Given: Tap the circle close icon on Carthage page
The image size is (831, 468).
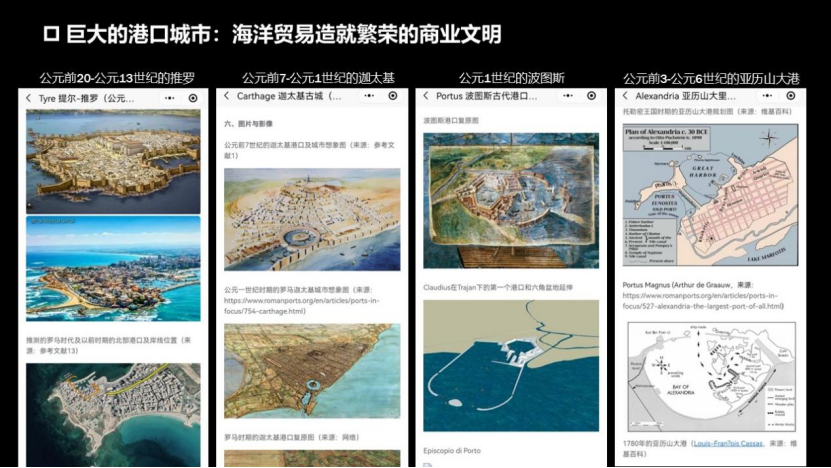Looking at the screenshot, I should (393, 96).
